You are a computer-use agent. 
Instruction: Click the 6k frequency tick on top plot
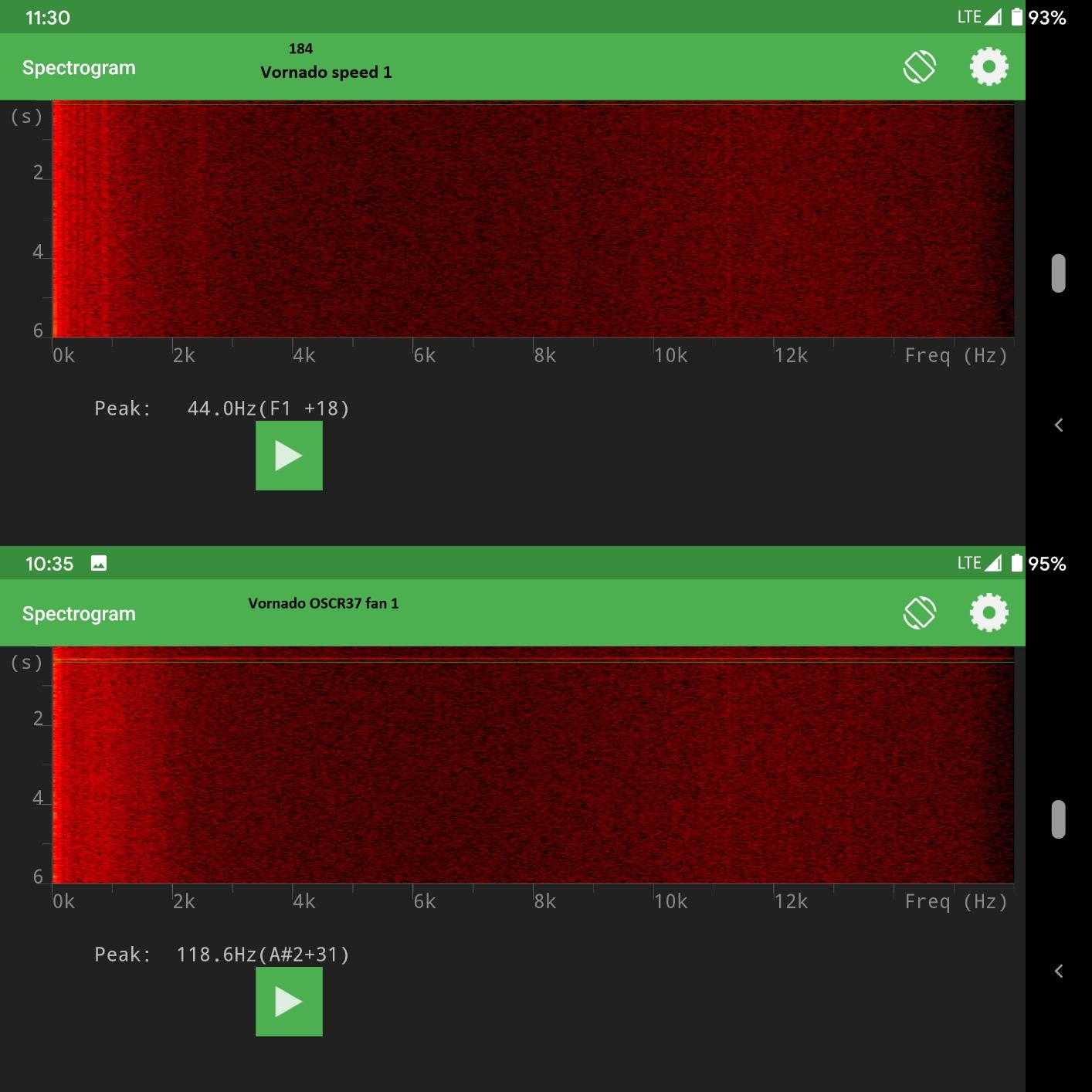[x=425, y=355]
